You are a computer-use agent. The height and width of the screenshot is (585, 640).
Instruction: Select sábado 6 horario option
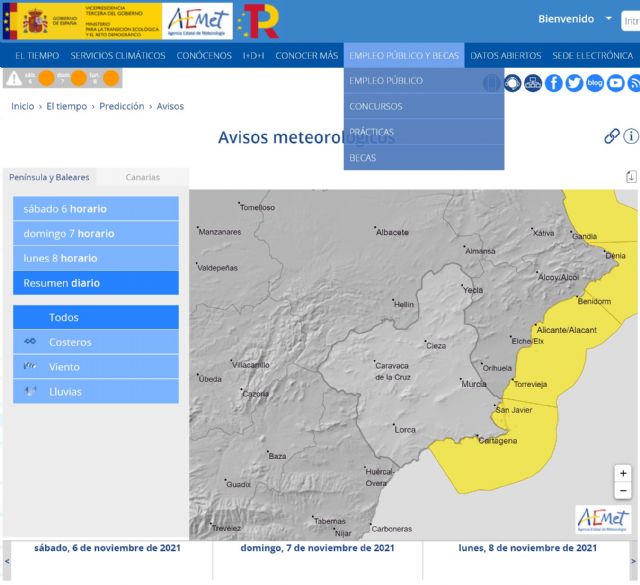[96, 209]
